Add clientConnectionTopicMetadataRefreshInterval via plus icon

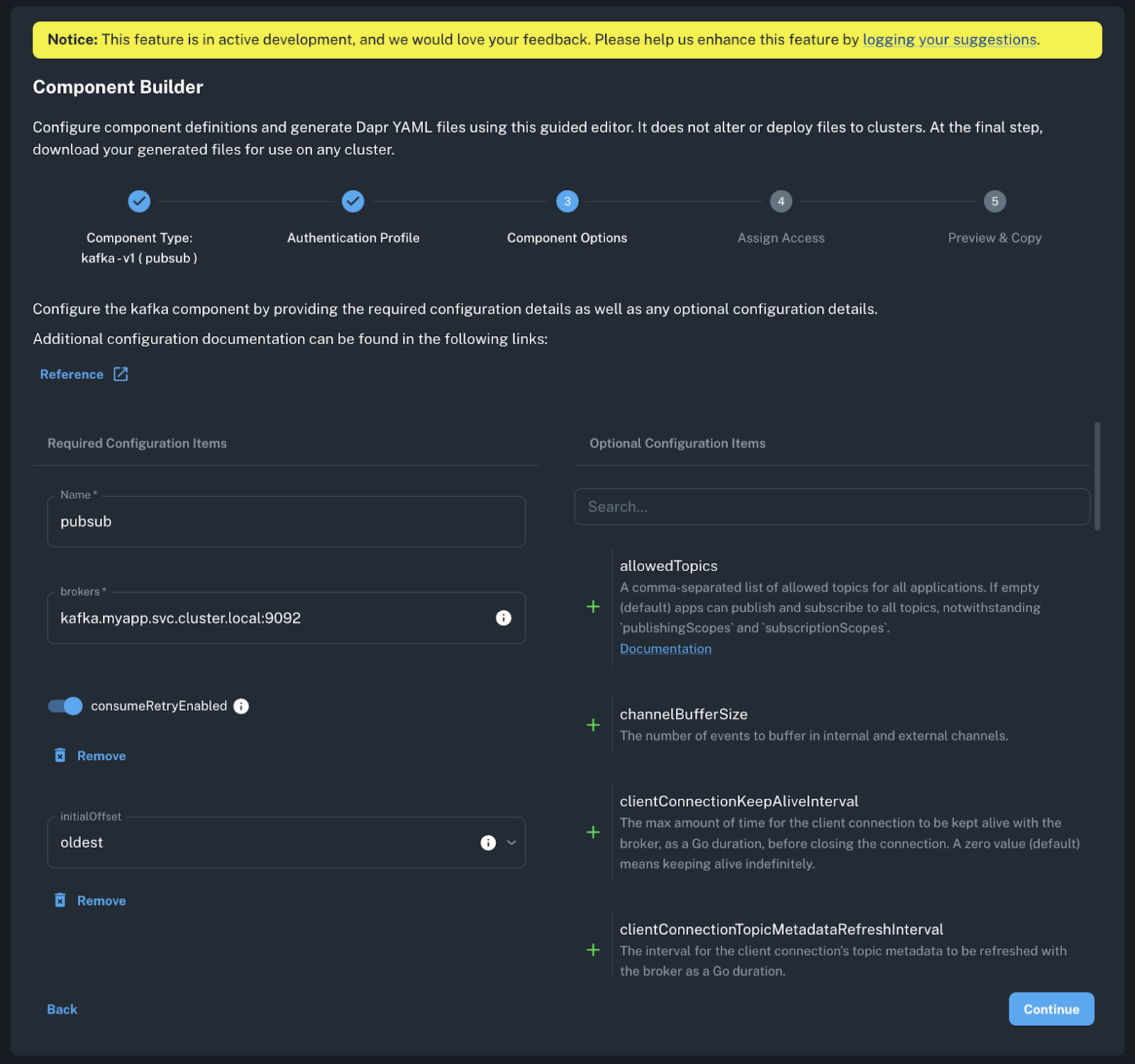pos(593,950)
